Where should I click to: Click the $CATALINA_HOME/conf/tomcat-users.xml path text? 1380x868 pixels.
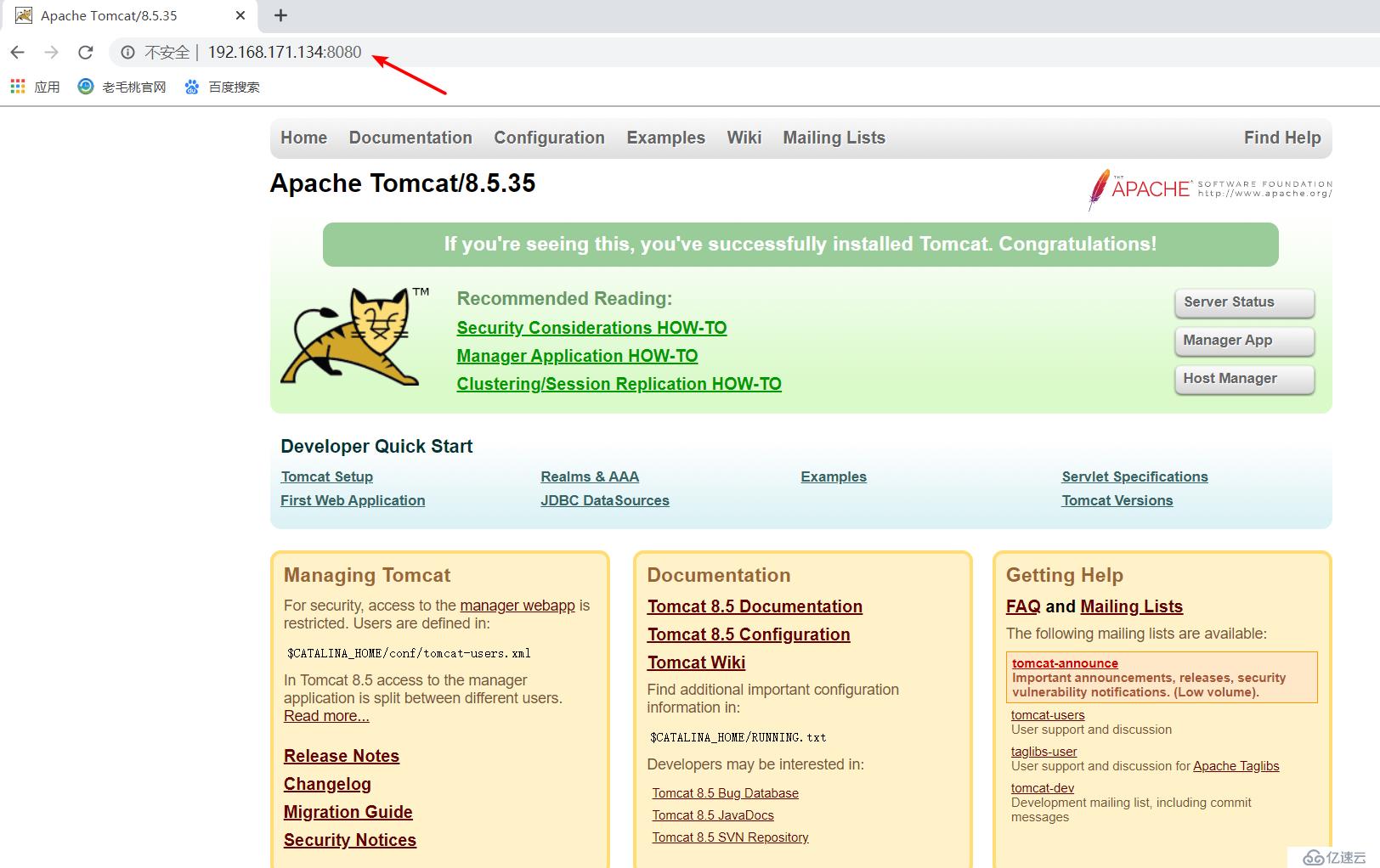coord(409,653)
